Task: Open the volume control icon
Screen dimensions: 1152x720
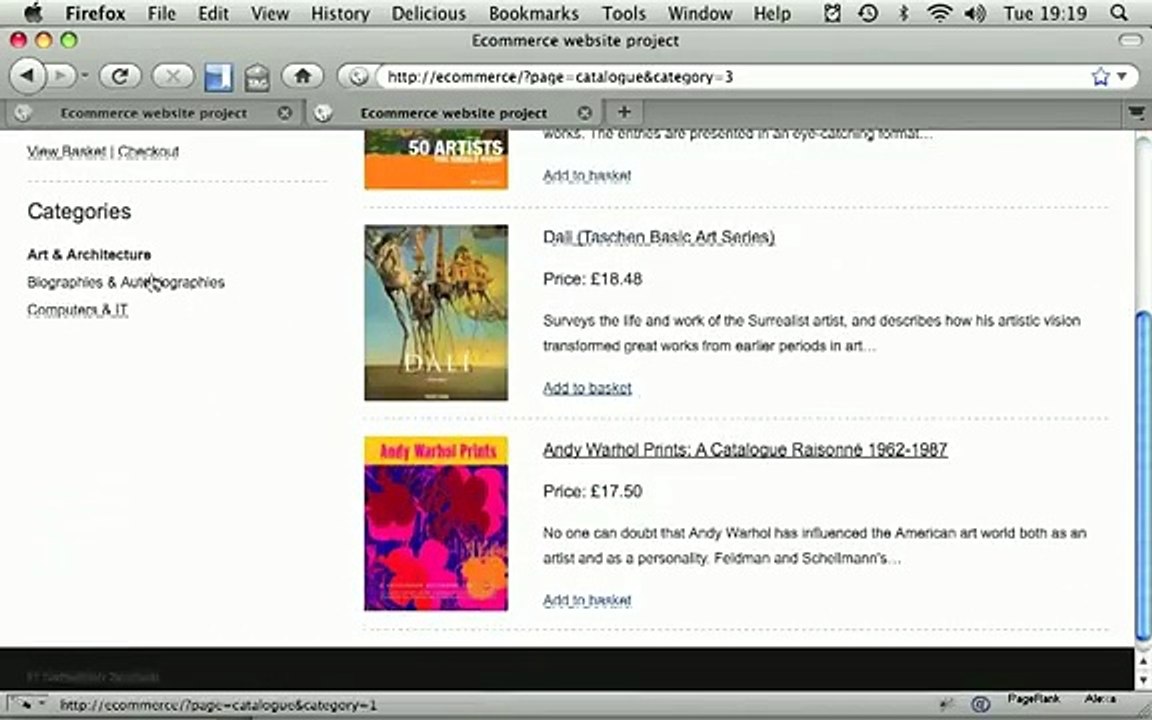Action: 975,13
